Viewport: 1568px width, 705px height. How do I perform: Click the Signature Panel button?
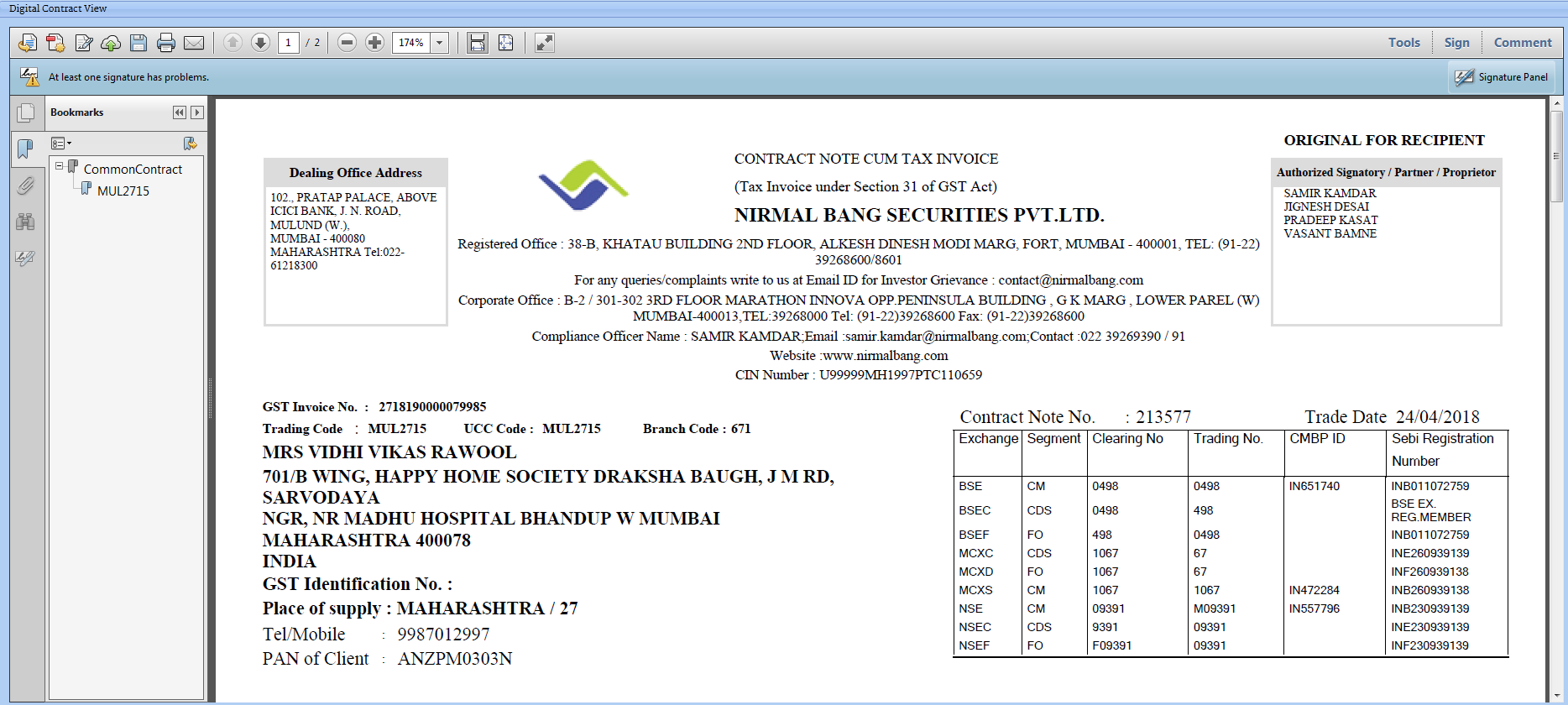click(x=1502, y=77)
